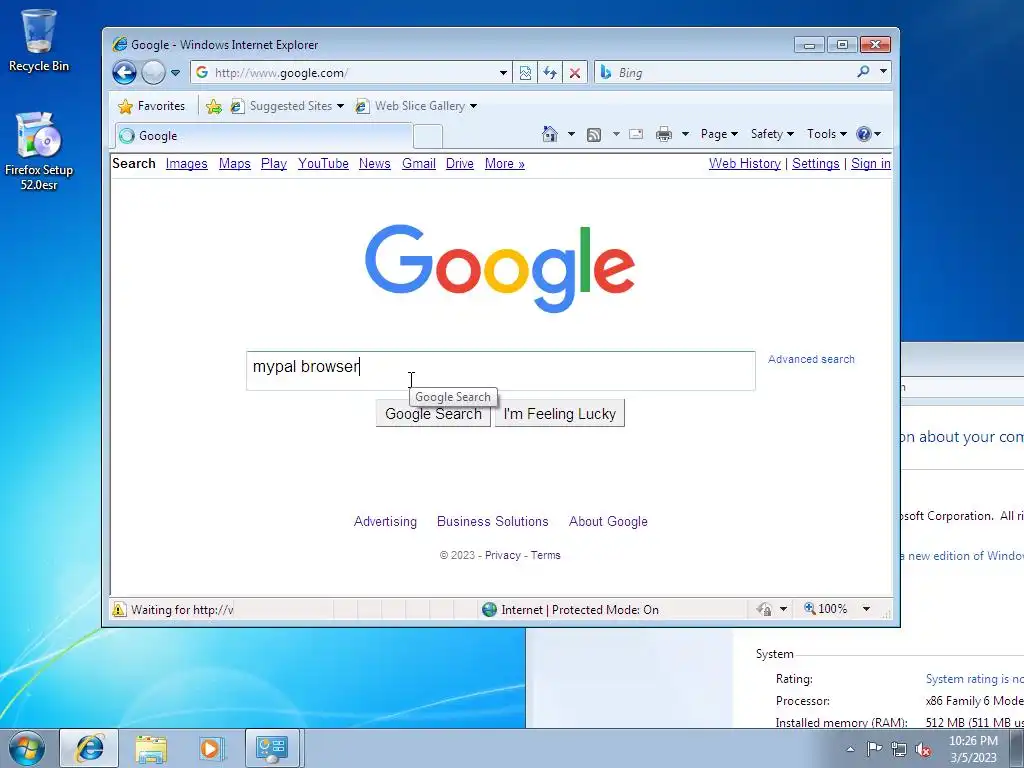Open Terms footer link
Viewport: 1024px width, 768px height.
click(x=545, y=555)
